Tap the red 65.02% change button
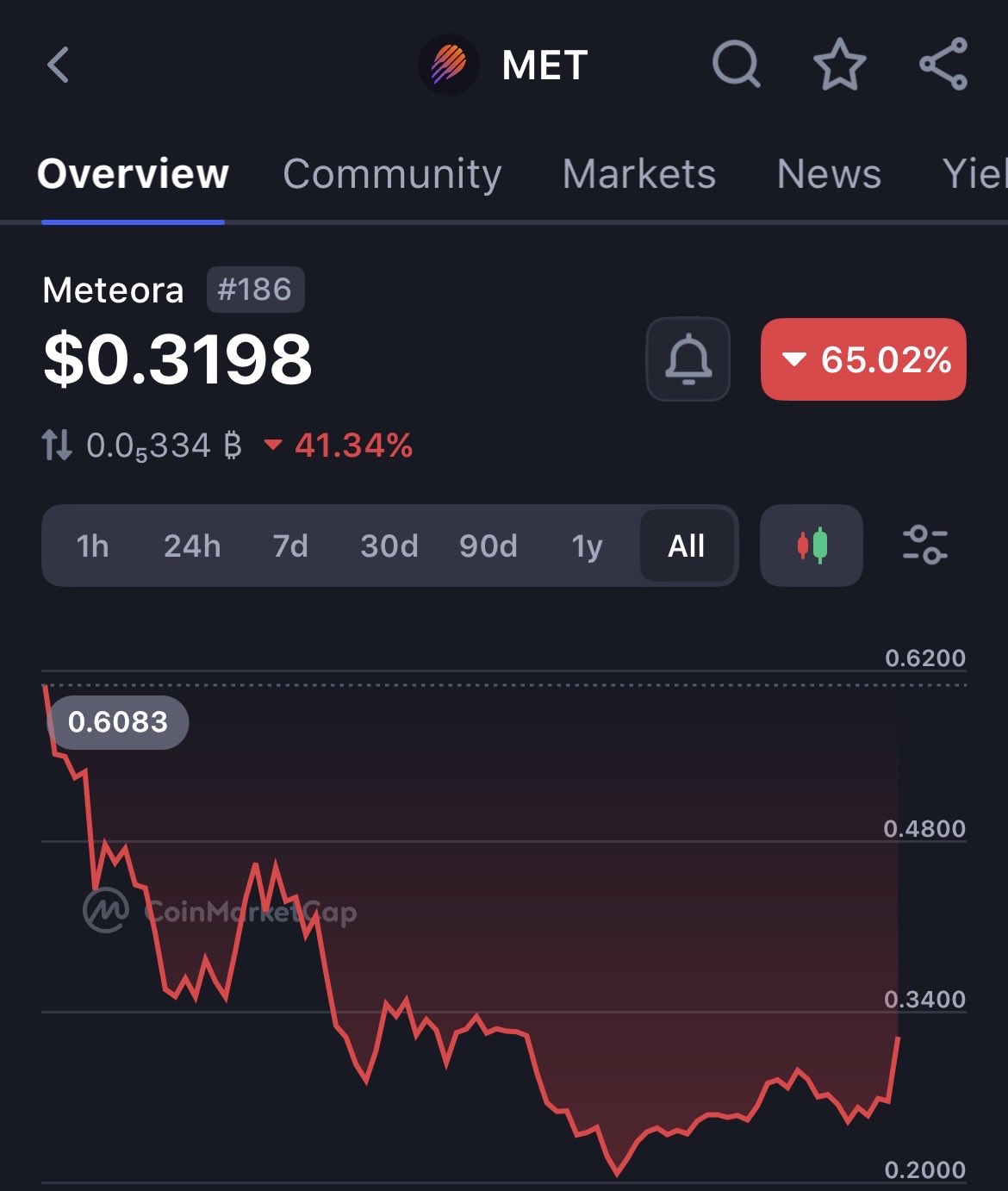The height and width of the screenshot is (1191, 1008). point(863,359)
